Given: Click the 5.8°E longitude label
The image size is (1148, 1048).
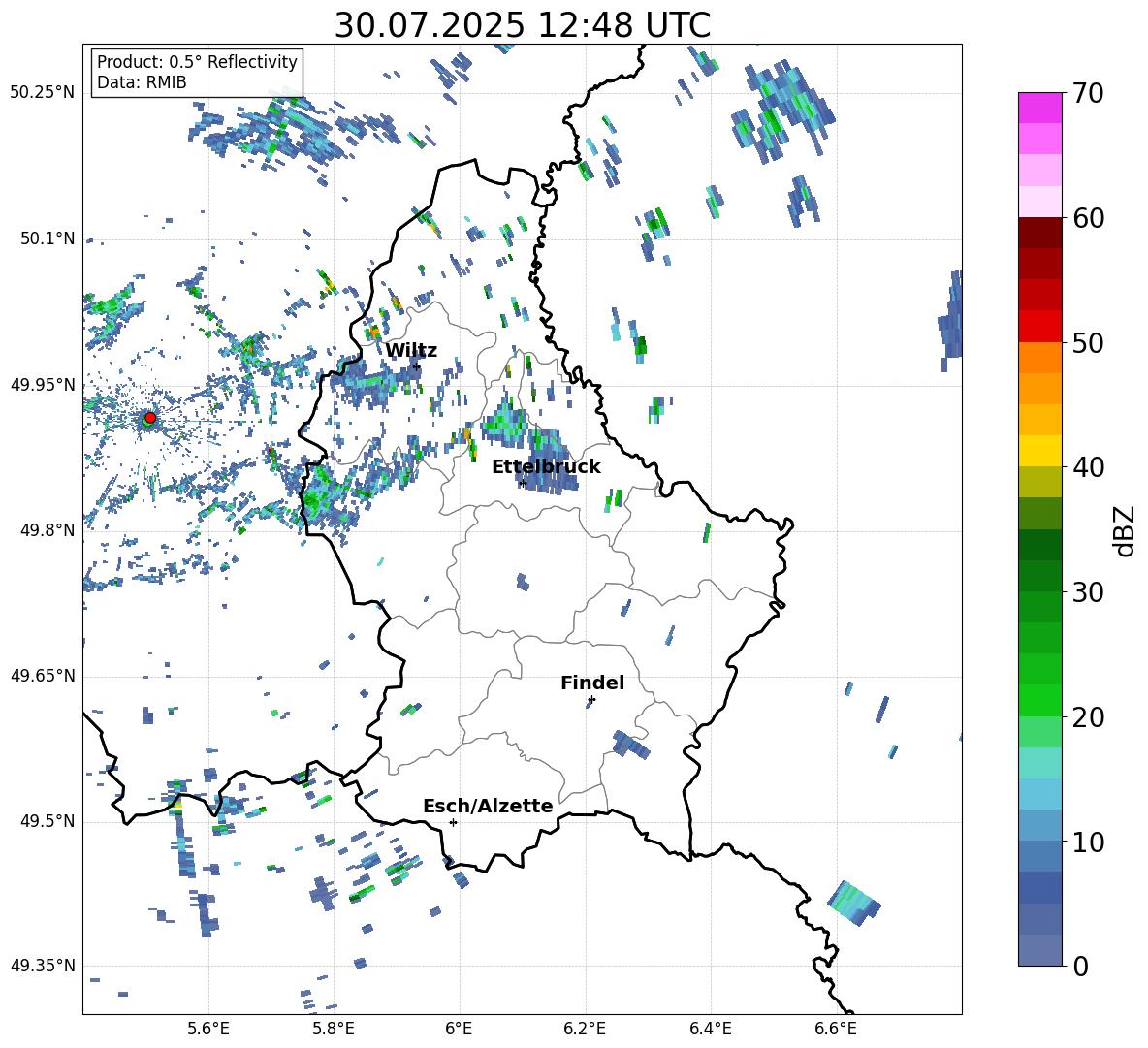Looking at the screenshot, I should pos(334,1029).
